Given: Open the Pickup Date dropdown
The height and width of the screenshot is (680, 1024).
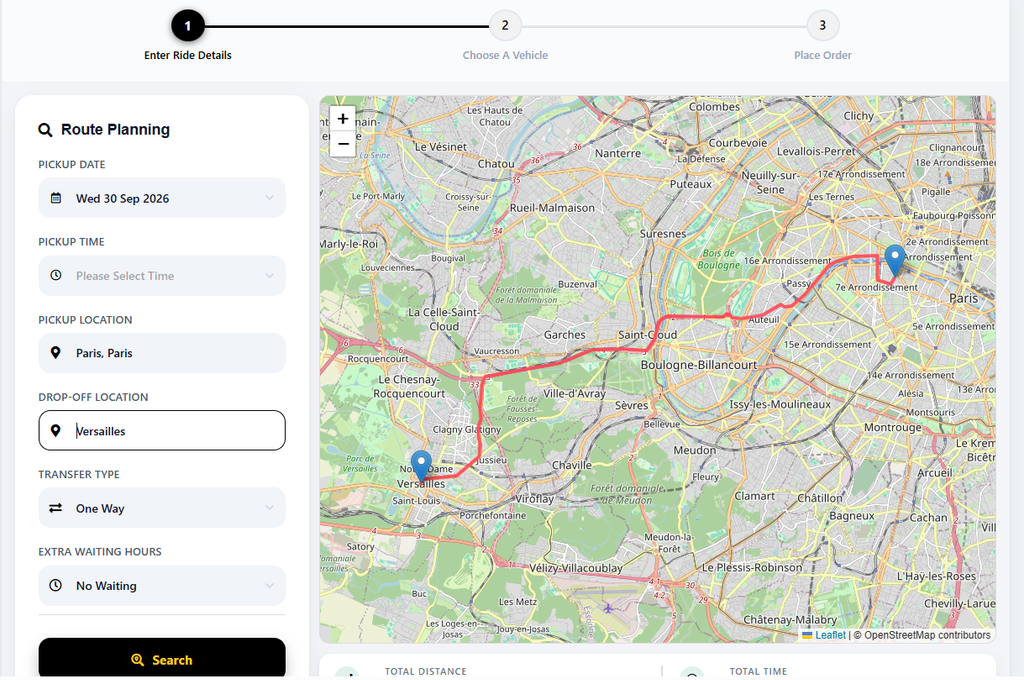Looking at the screenshot, I should coord(162,198).
